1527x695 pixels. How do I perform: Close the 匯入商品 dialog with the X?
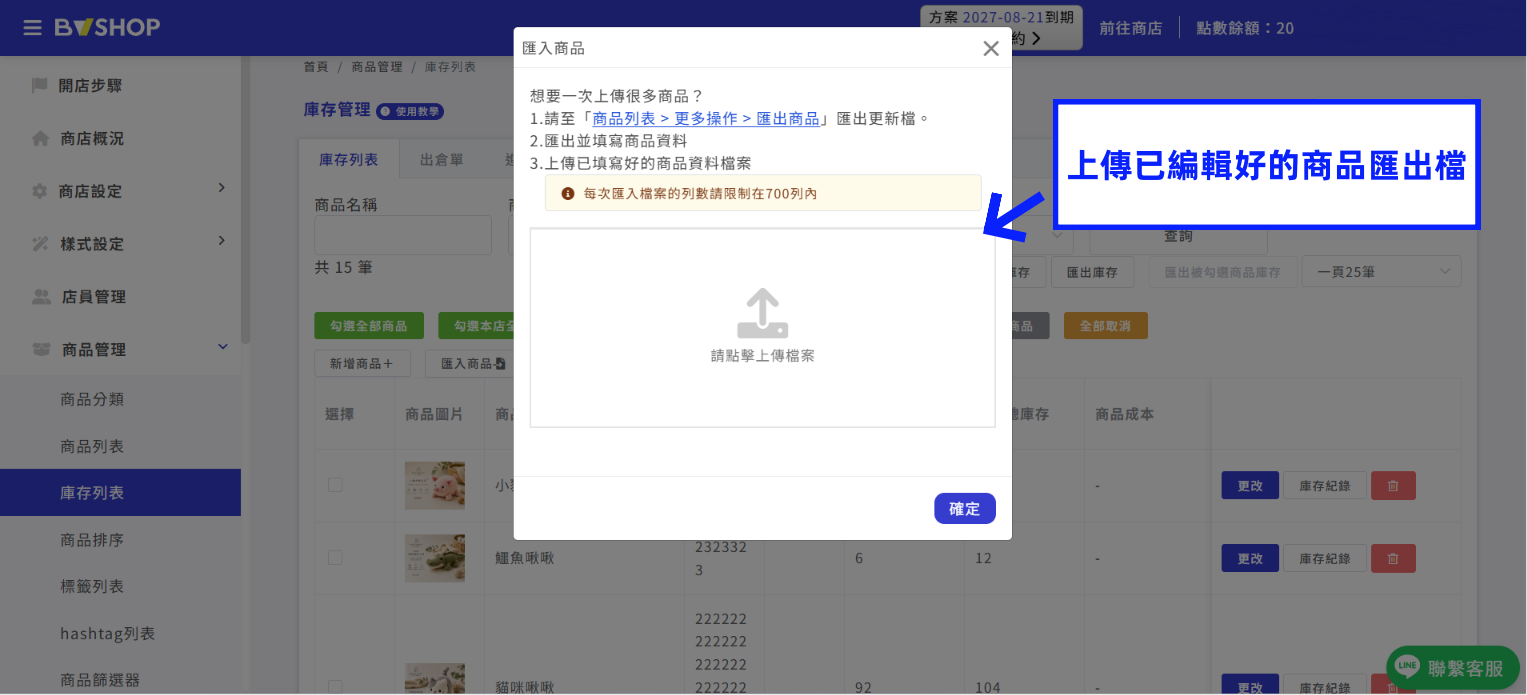tap(991, 48)
